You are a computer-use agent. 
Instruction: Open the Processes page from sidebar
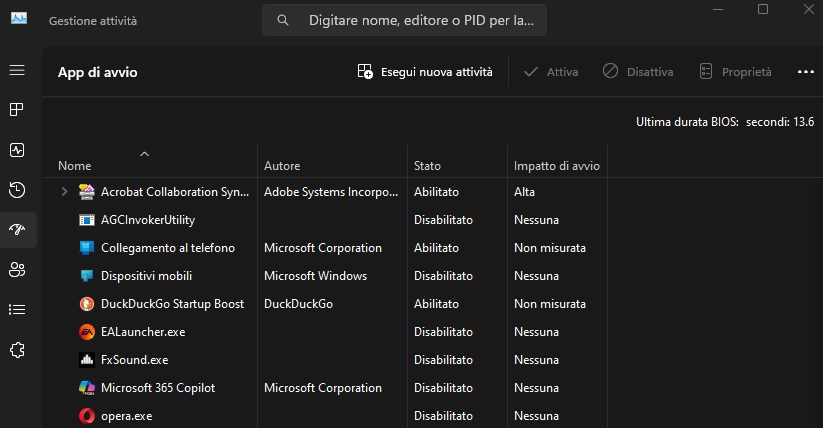pyautogui.click(x=17, y=109)
